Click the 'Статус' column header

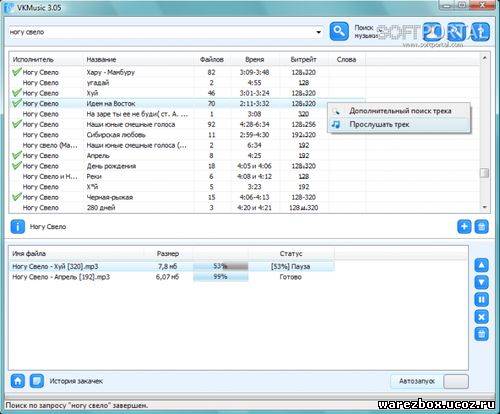click(291, 253)
